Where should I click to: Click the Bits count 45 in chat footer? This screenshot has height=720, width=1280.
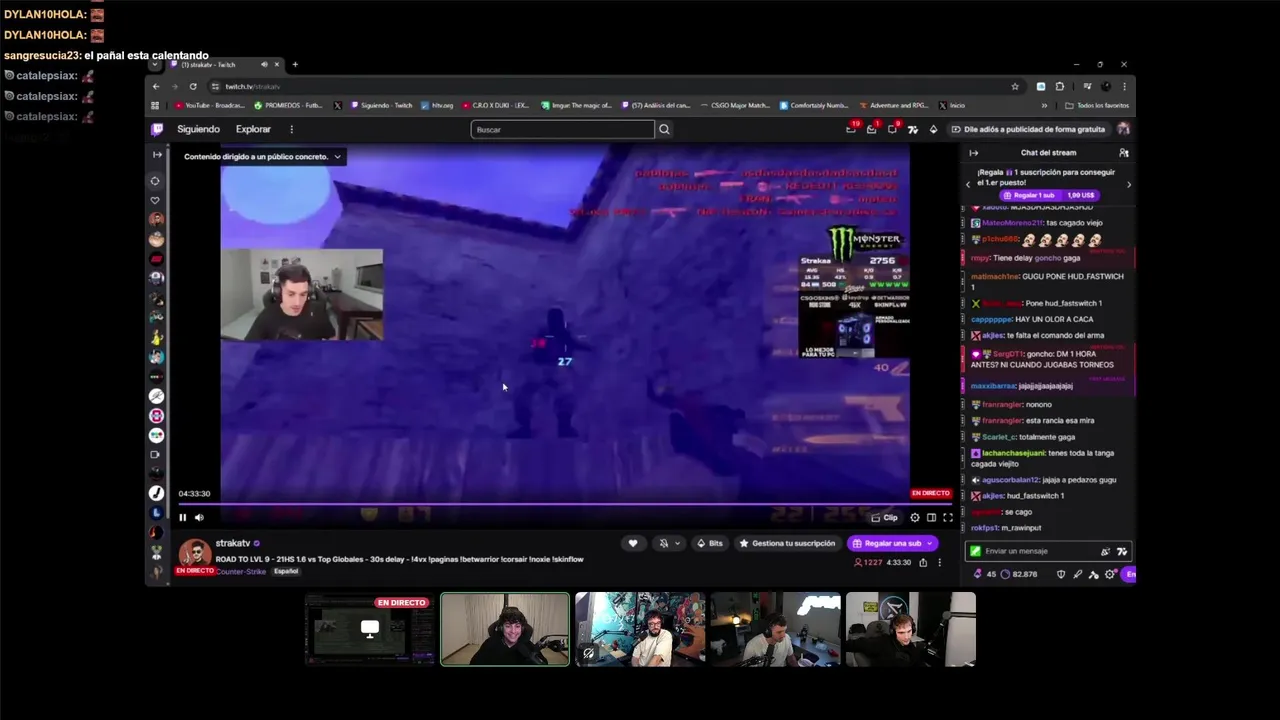pos(984,574)
